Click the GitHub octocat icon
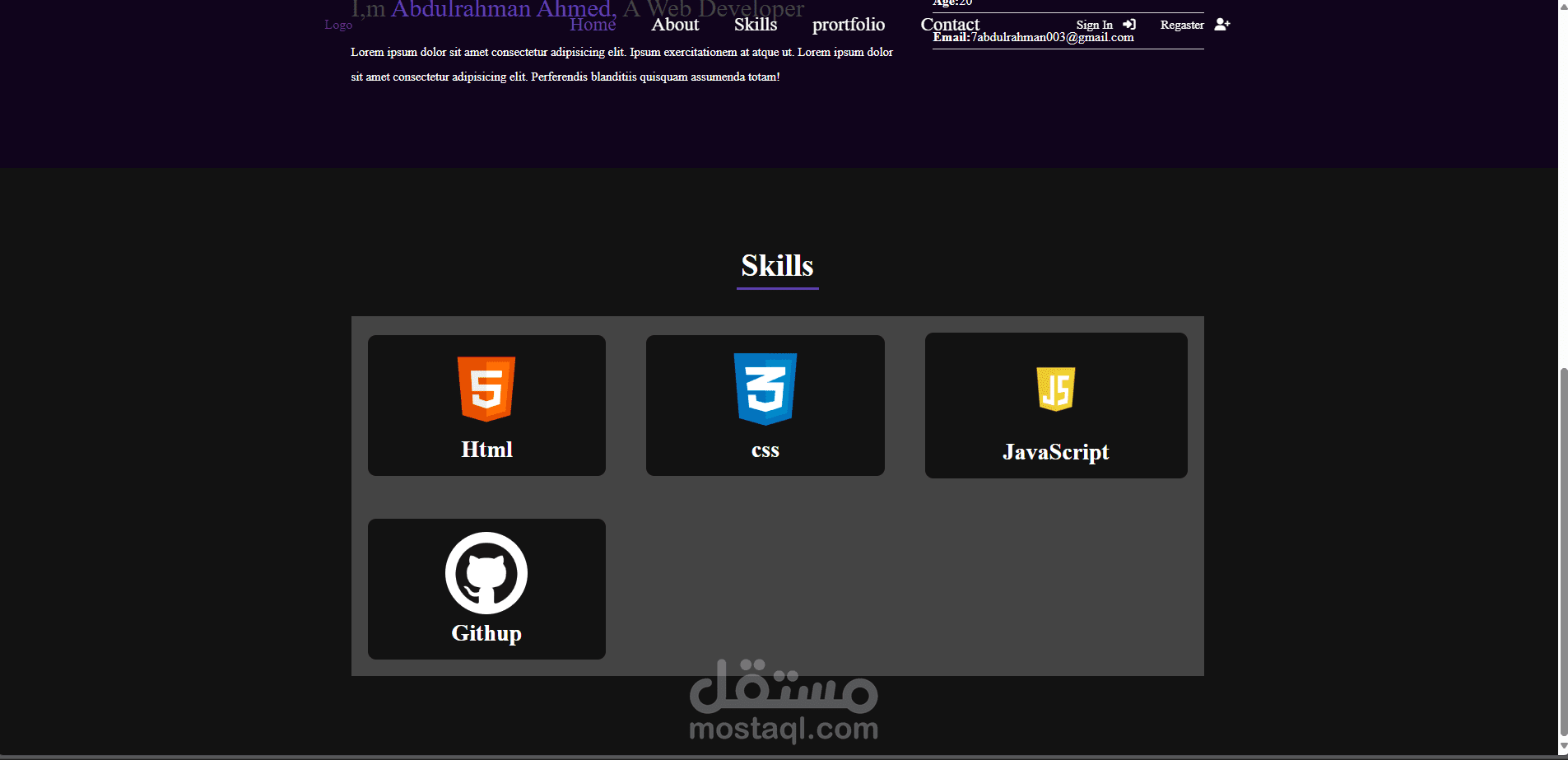 (x=486, y=573)
